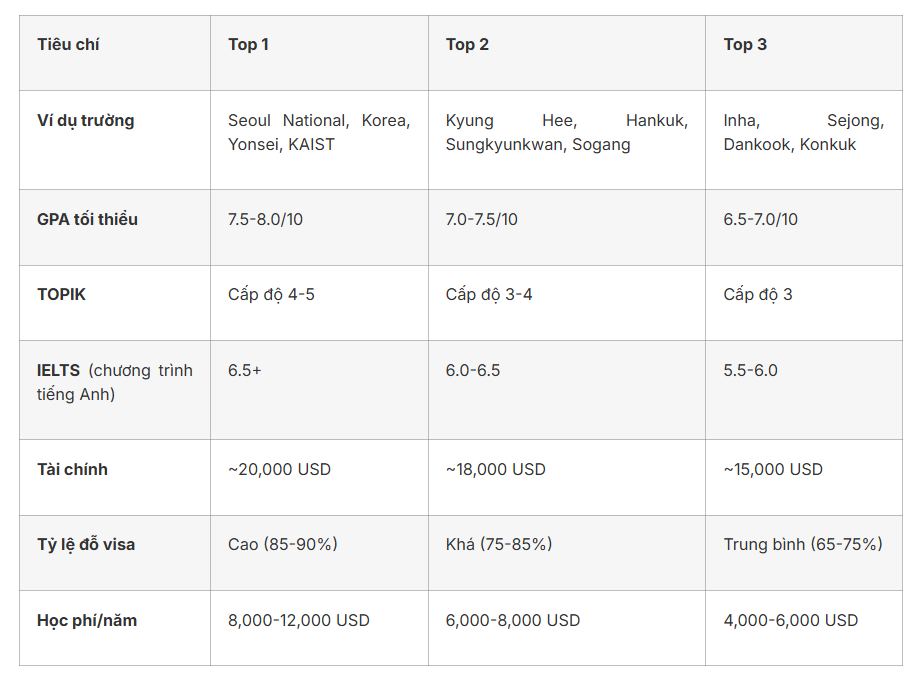Image resolution: width=912 pixels, height=677 pixels.
Task: Click the "4,000-6,000 USD" tuition value
Action: coord(790,620)
